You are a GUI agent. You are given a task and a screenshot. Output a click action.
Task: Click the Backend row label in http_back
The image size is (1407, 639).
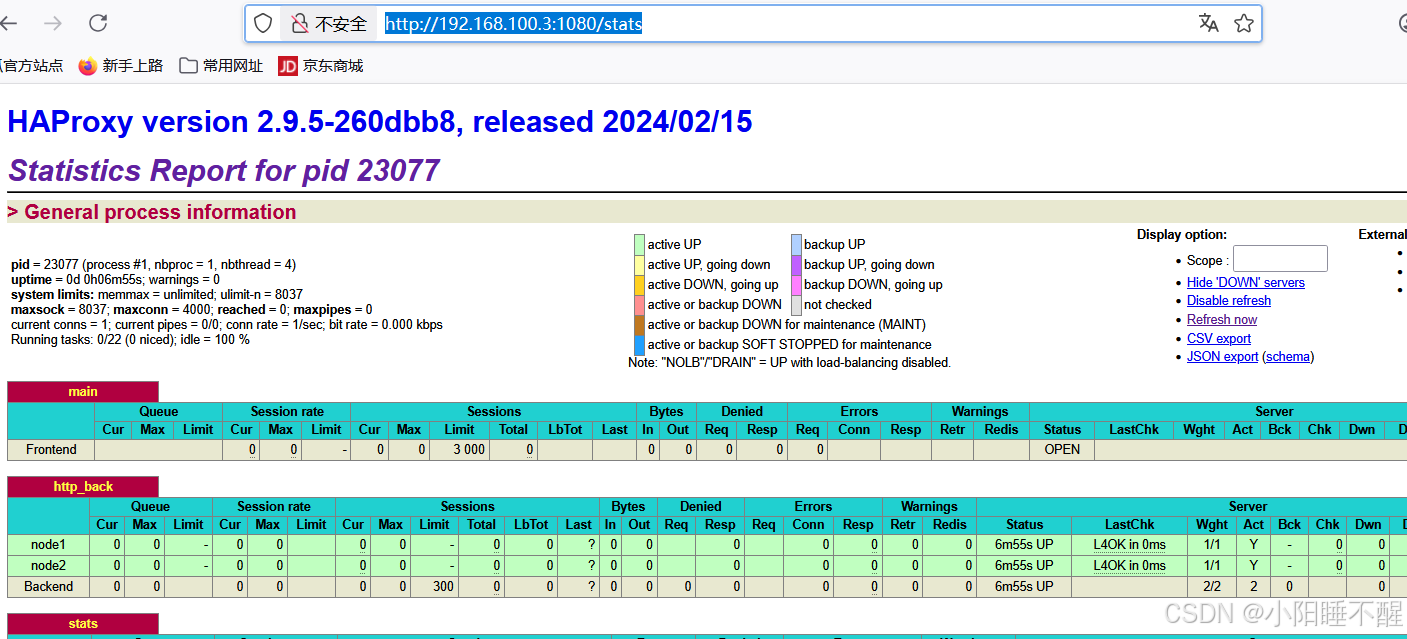pos(49,587)
